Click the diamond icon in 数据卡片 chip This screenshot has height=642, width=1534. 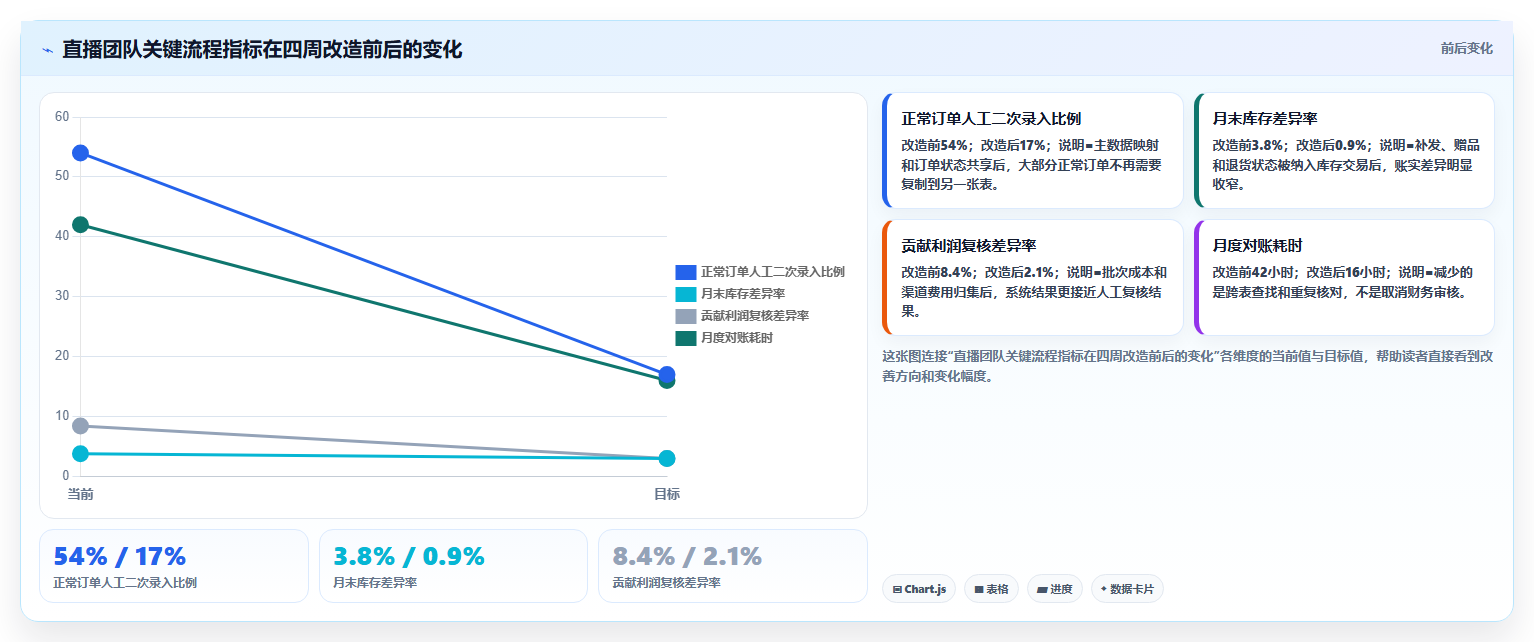tap(1104, 589)
